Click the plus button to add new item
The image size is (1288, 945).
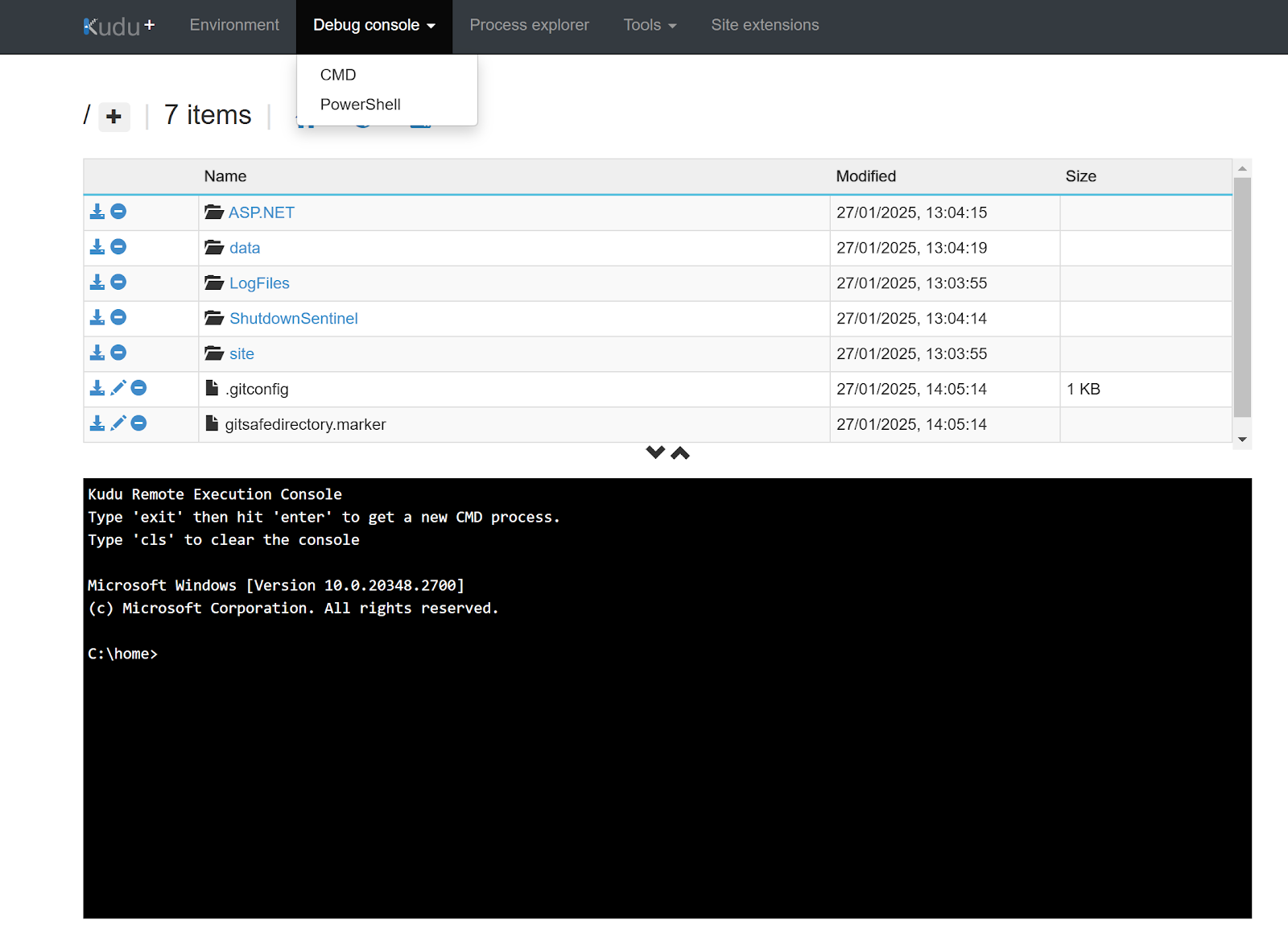[x=114, y=117]
